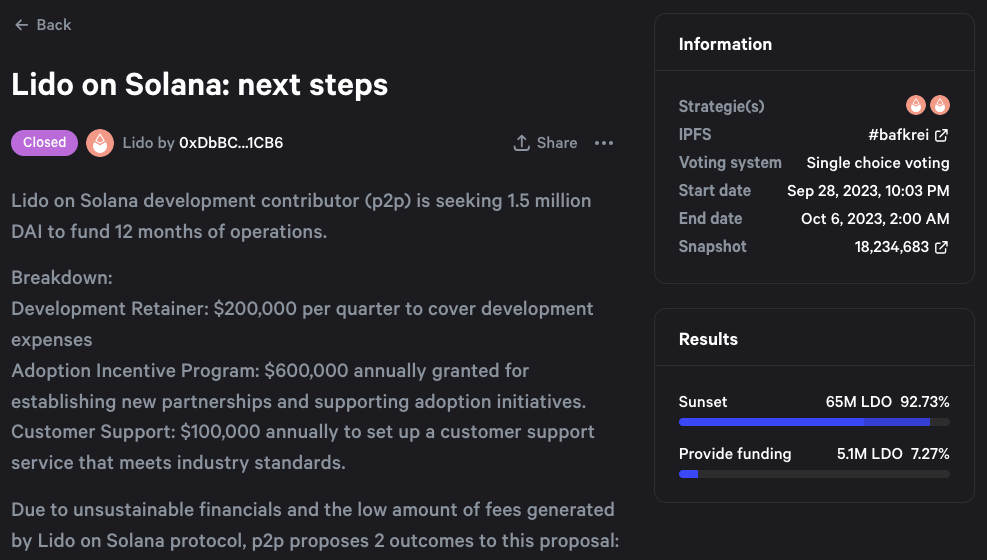
Task: Click the proposal title heading
Action: click(x=199, y=84)
